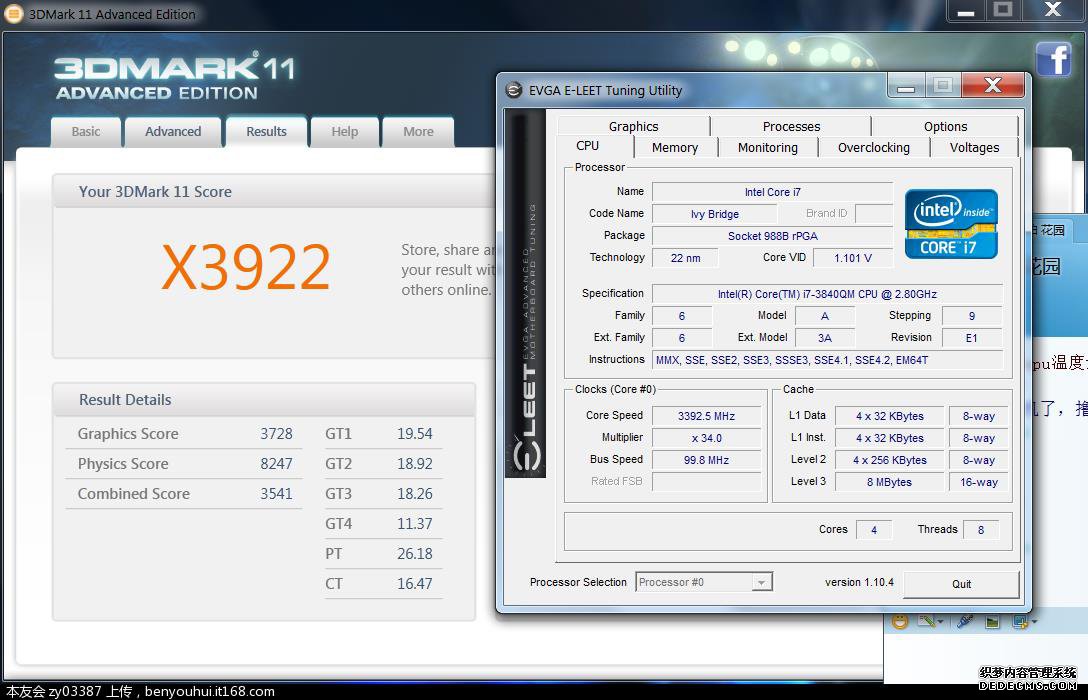This screenshot has width=1088, height=700.
Task: Click the screenshot capture icon
Action: [1020, 622]
